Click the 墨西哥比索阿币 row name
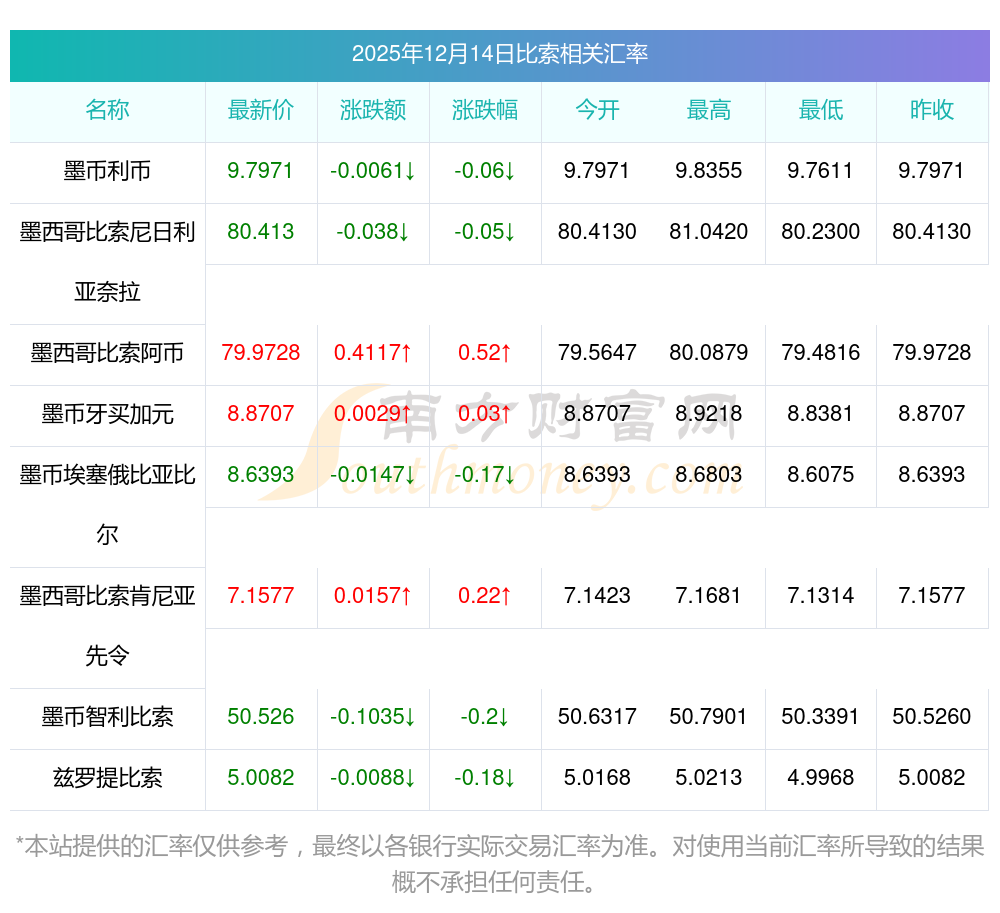1000x913 pixels. point(107,353)
